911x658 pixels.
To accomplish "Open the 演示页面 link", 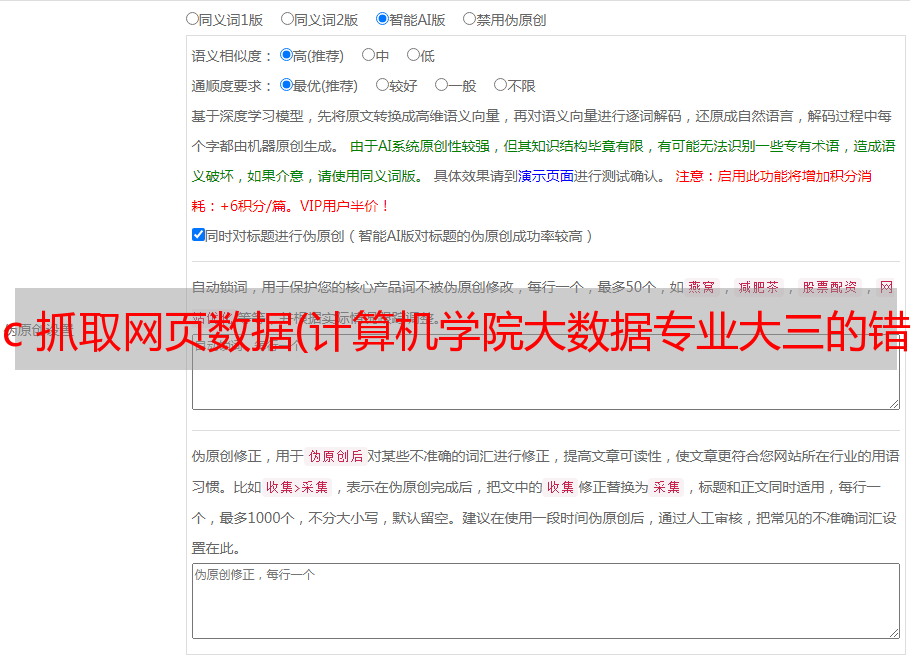I will (x=545, y=176).
